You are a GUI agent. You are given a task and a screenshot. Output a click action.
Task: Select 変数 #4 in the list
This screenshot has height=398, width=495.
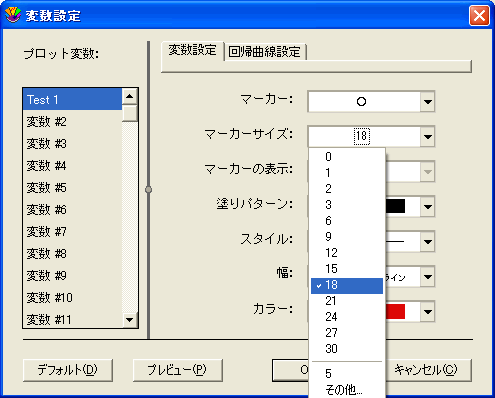tap(72, 166)
